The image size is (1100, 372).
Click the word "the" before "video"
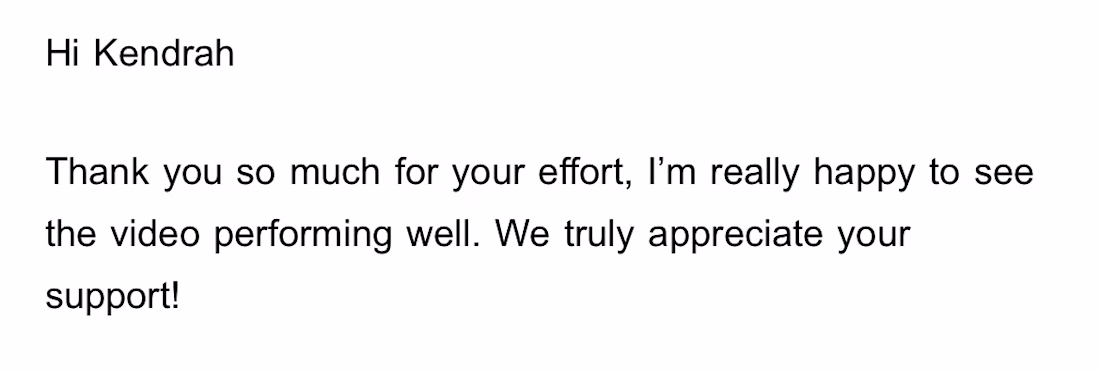(71, 234)
